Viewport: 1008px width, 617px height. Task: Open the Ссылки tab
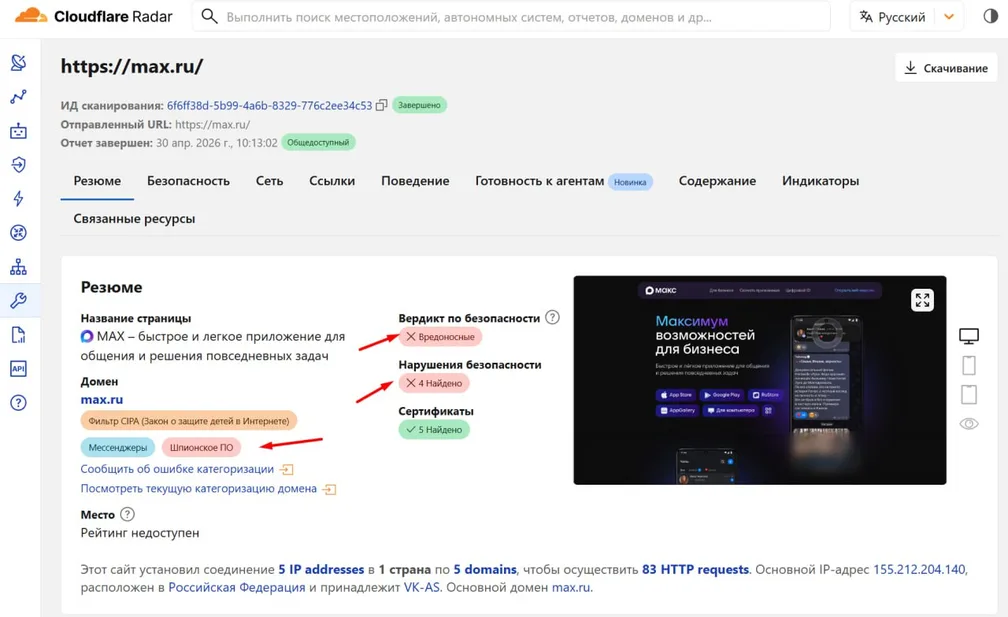pos(332,181)
